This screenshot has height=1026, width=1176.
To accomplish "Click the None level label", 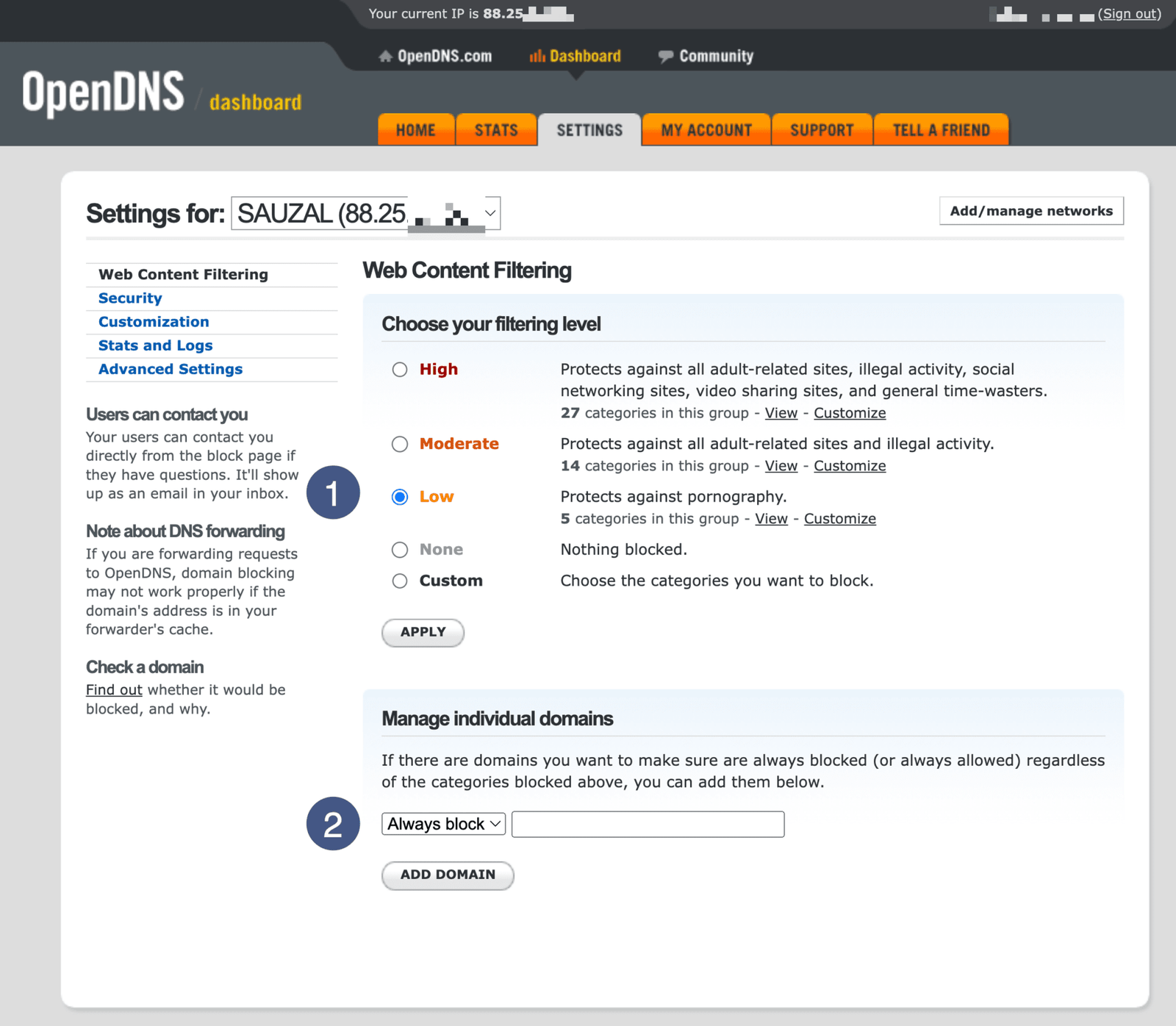I will (x=441, y=550).
